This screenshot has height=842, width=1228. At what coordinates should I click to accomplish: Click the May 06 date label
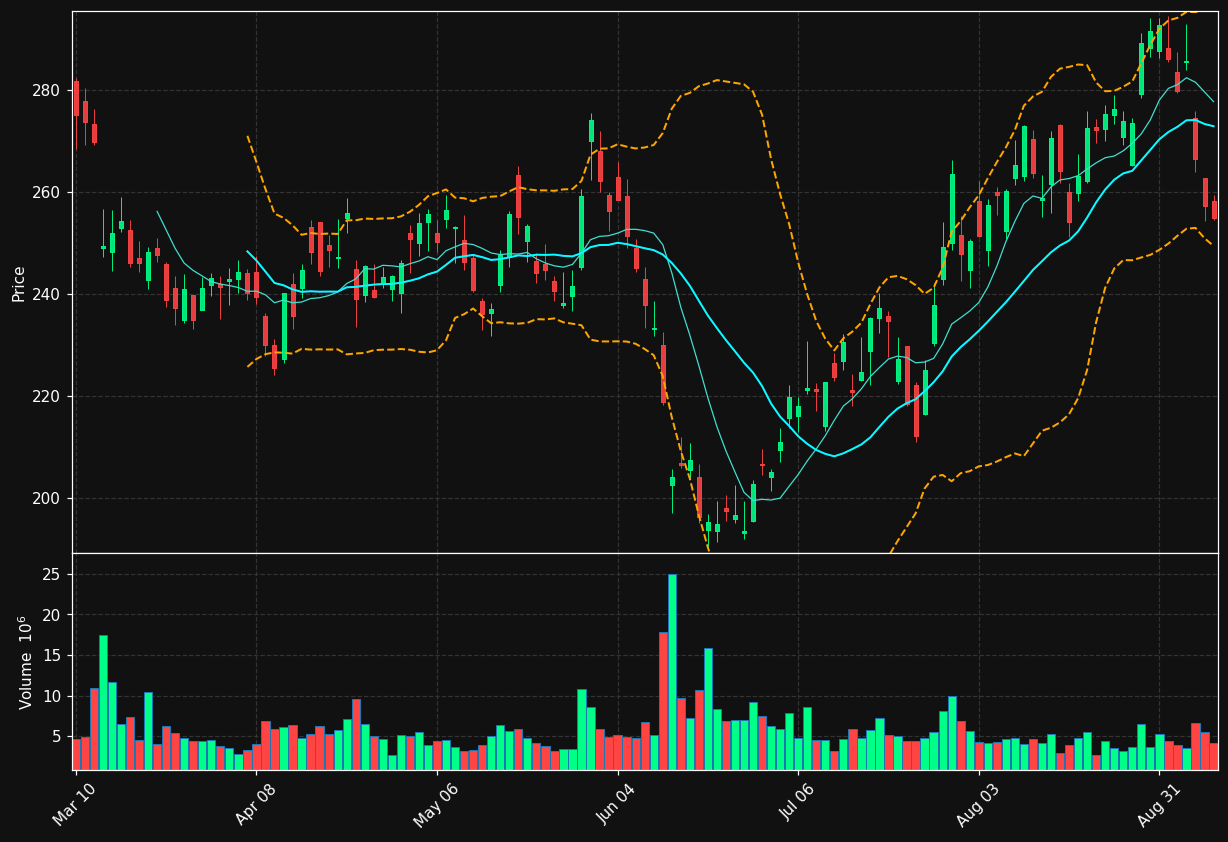click(435, 805)
